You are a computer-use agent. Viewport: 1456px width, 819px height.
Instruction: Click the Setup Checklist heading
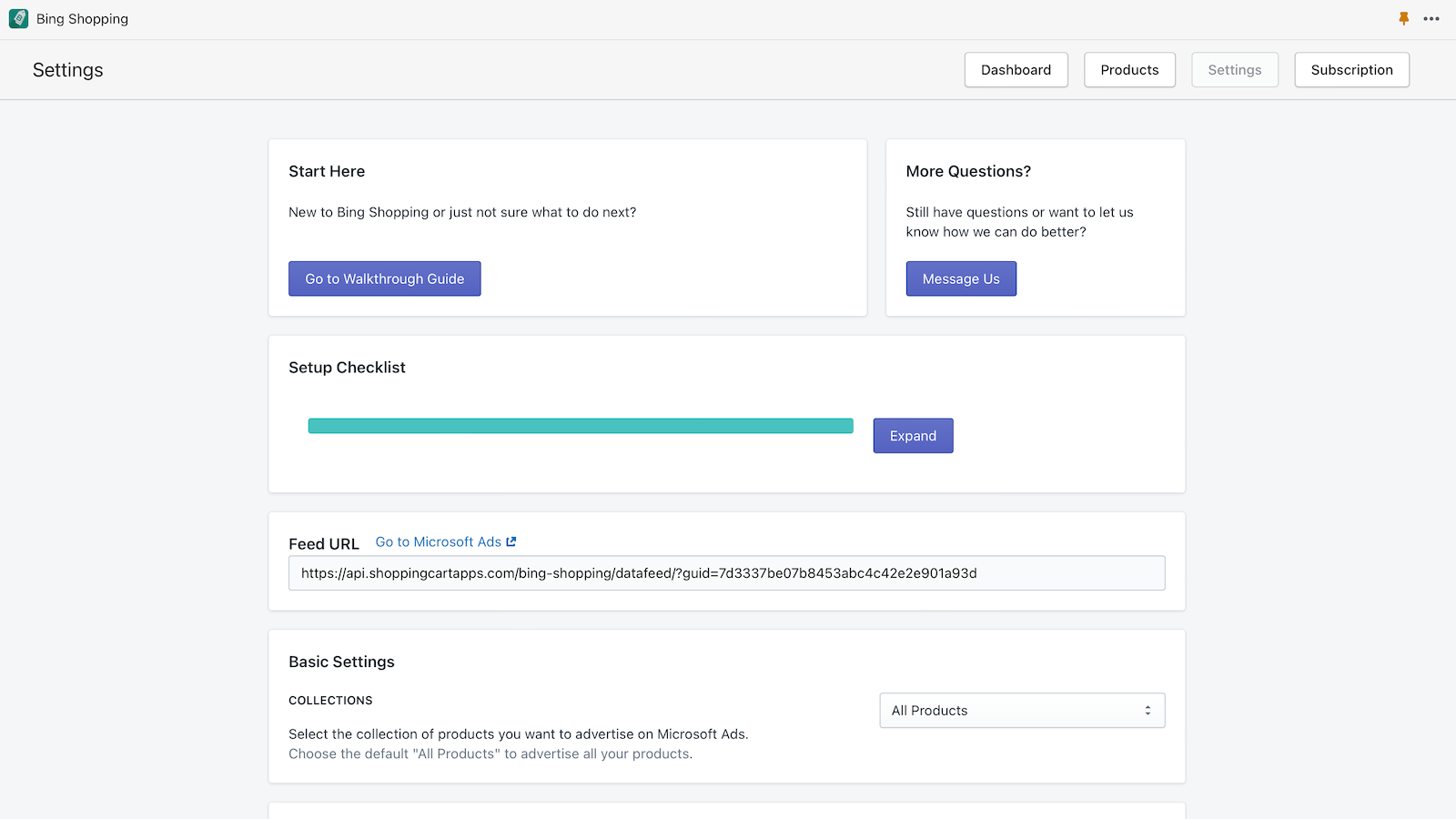tap(347, 368)
